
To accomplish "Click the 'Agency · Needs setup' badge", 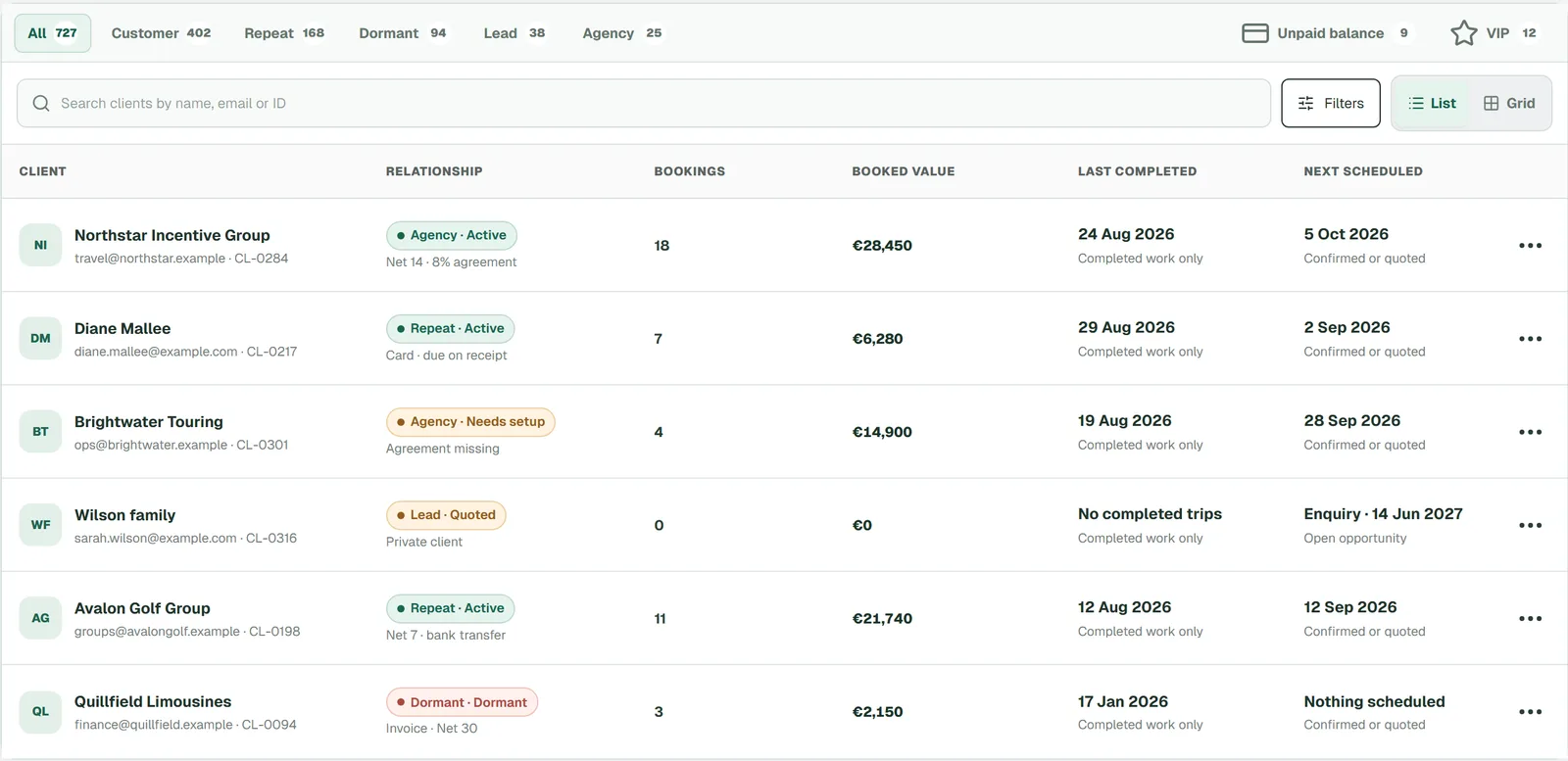I will [x=470, y=422].
